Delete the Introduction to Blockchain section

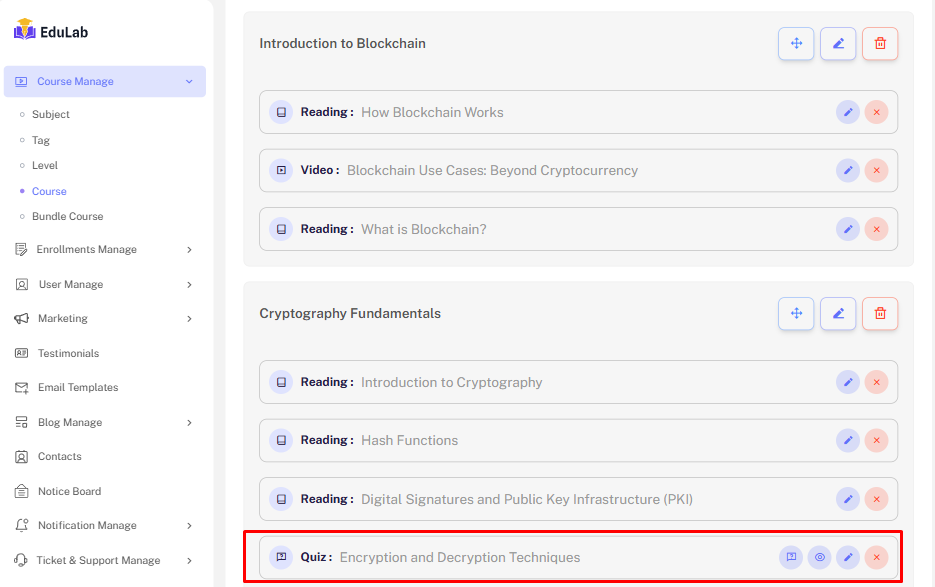pos(880,44)
